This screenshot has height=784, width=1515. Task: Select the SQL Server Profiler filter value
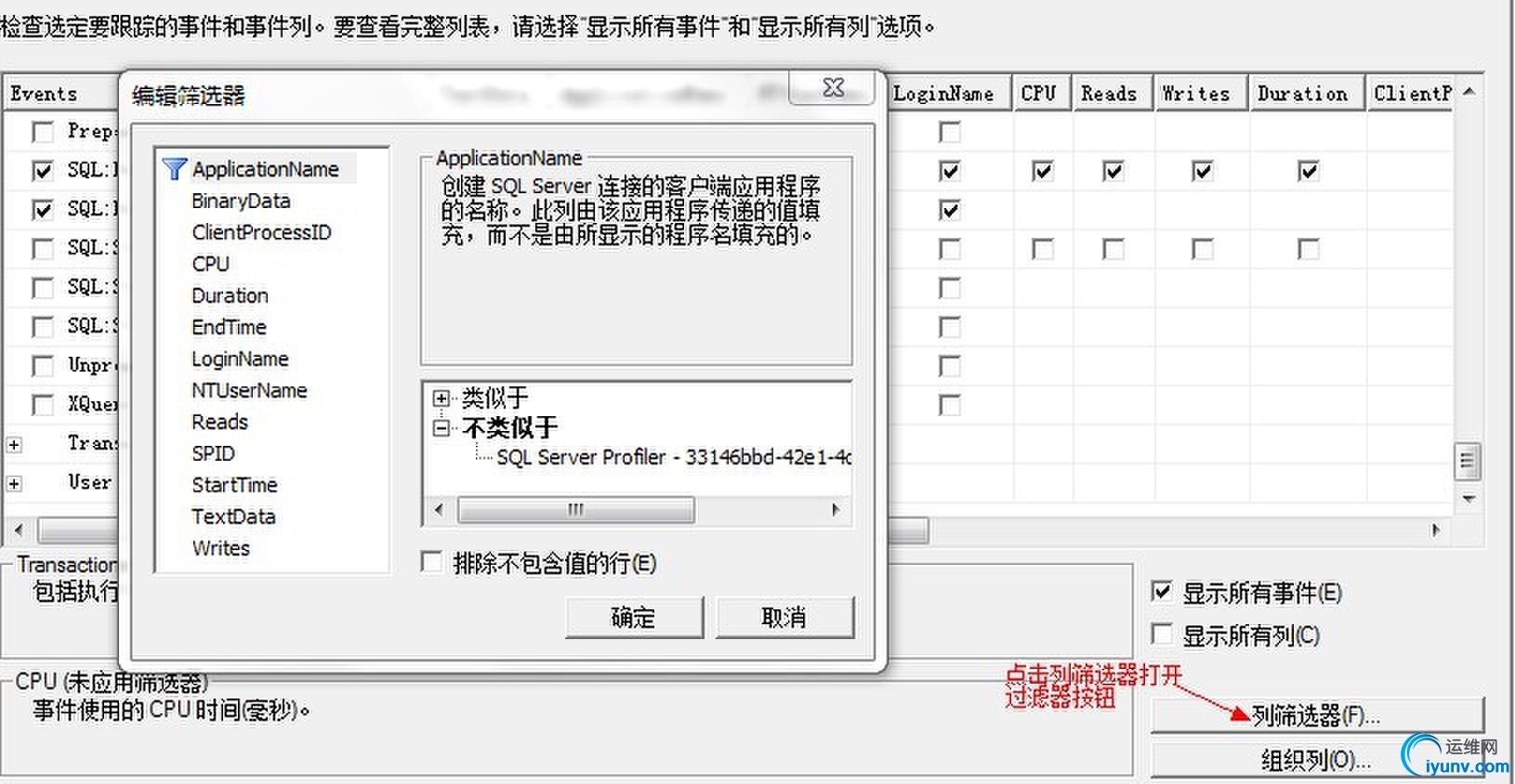point(674,457)
